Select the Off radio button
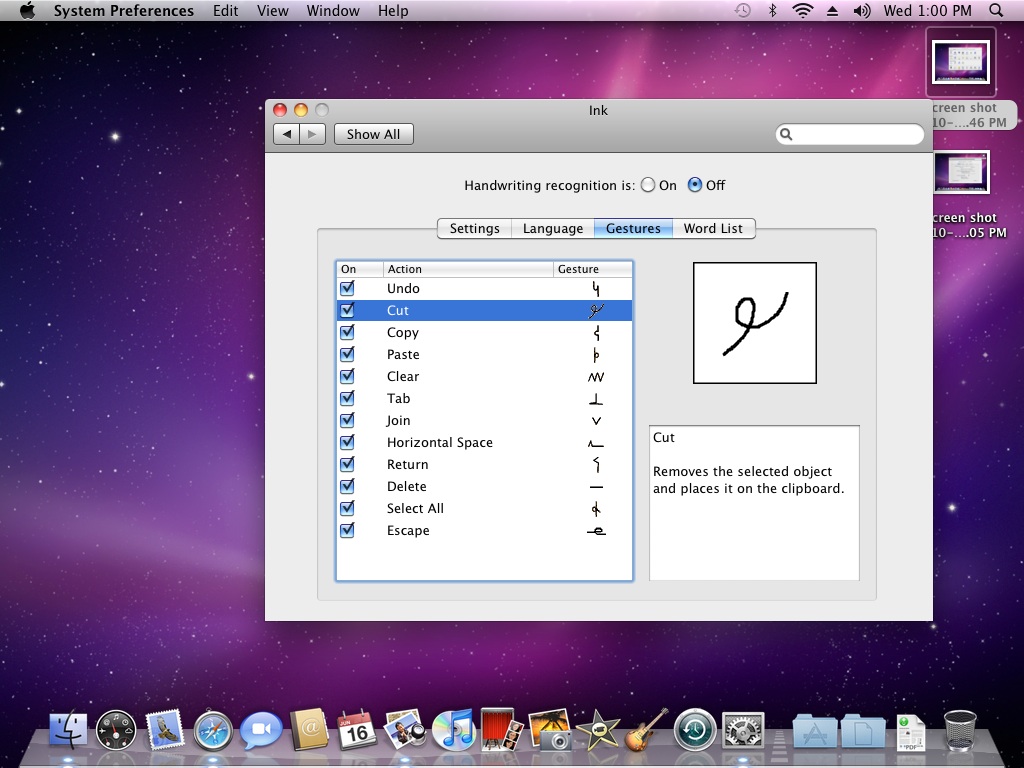 [695, 185]
